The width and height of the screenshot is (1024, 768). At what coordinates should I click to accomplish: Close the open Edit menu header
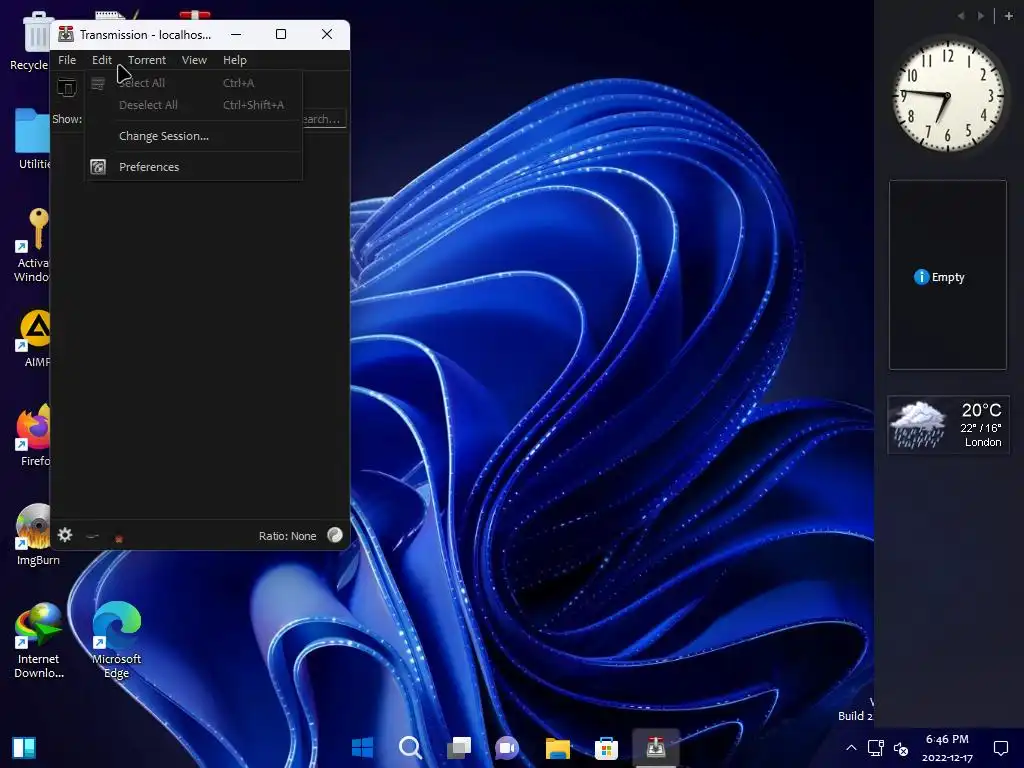pos(101,60)
